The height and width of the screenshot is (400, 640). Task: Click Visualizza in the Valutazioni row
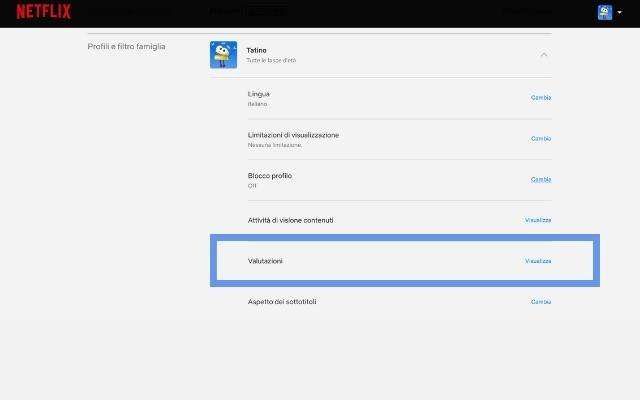pos(538,261)
